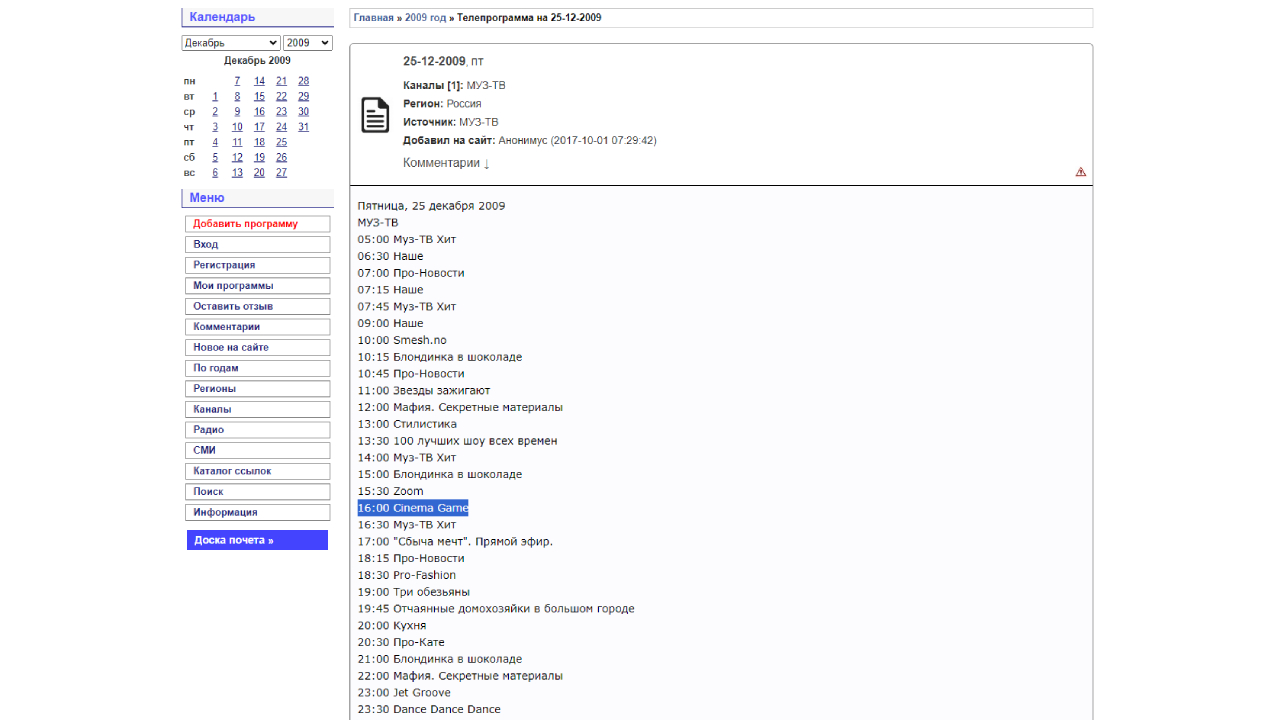Screen dimensions: 1280x720
Task: Click the 17:00 "Сбыча мечт" listing
Action: coord(455,542)
